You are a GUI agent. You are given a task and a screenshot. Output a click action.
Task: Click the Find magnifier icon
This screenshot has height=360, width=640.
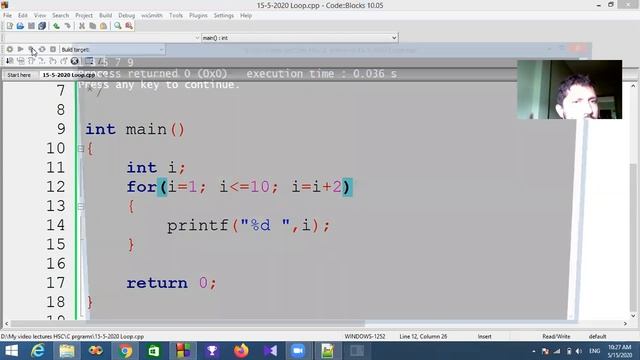(x=118, y=26)
